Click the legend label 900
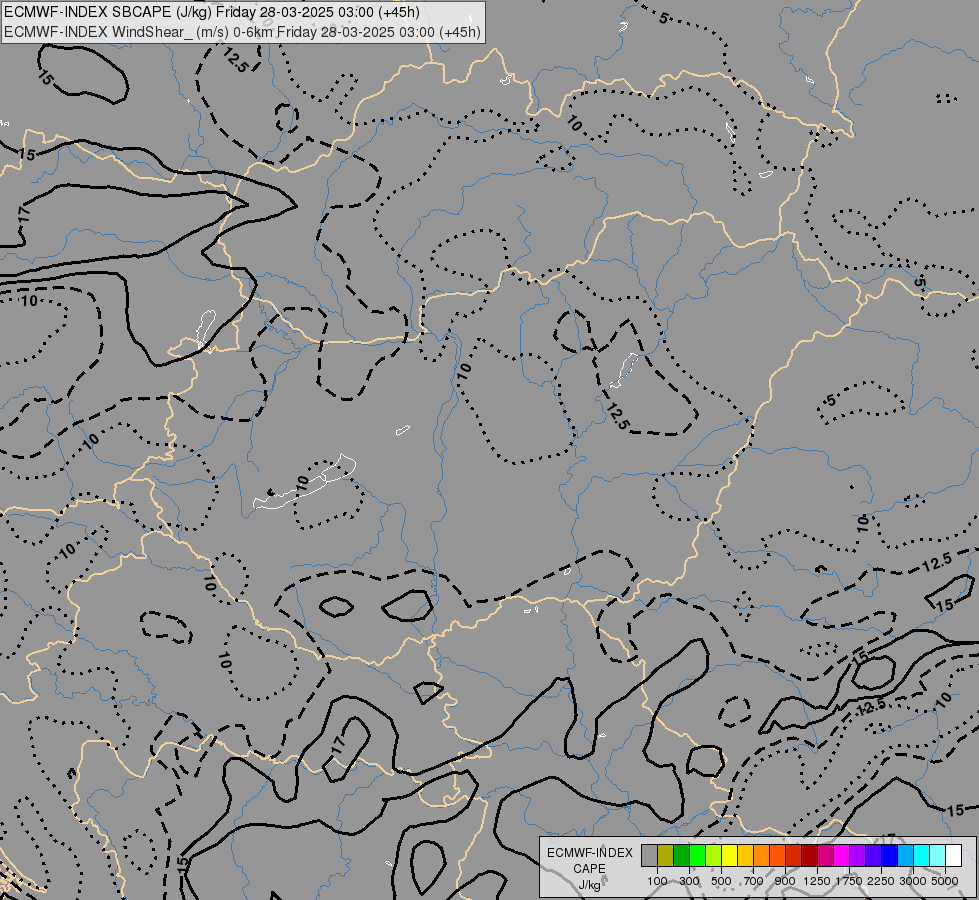The height and width of the screenshot is (900, 979). coord(785,881)
